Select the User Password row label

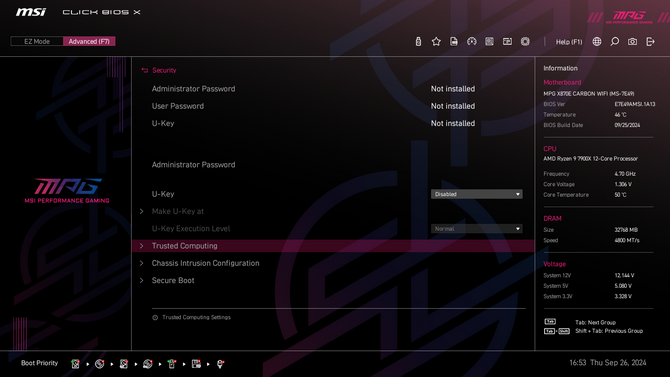[178, 106]
